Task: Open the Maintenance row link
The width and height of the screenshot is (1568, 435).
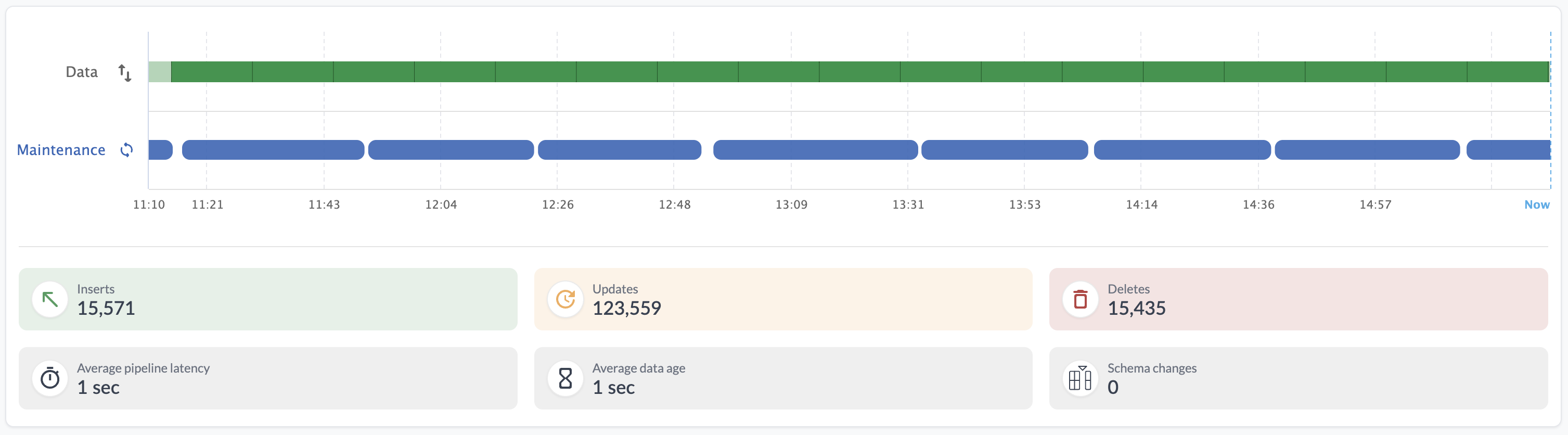Action: 61,150
